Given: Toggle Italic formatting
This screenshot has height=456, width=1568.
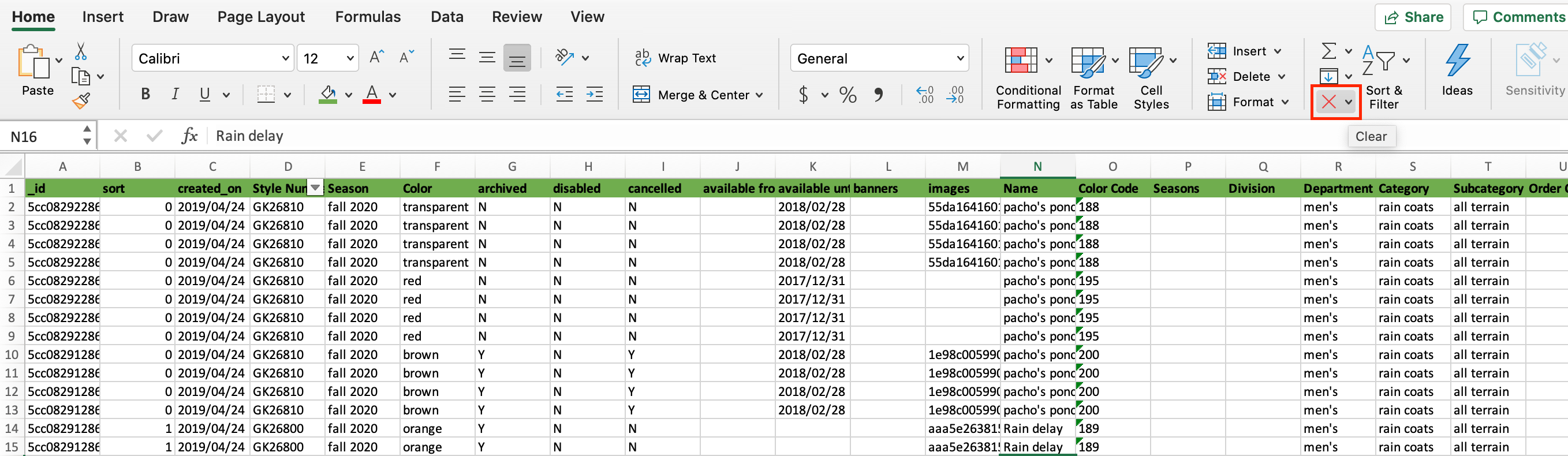Looking at the screenshot, I should click(x=176, y=94).
